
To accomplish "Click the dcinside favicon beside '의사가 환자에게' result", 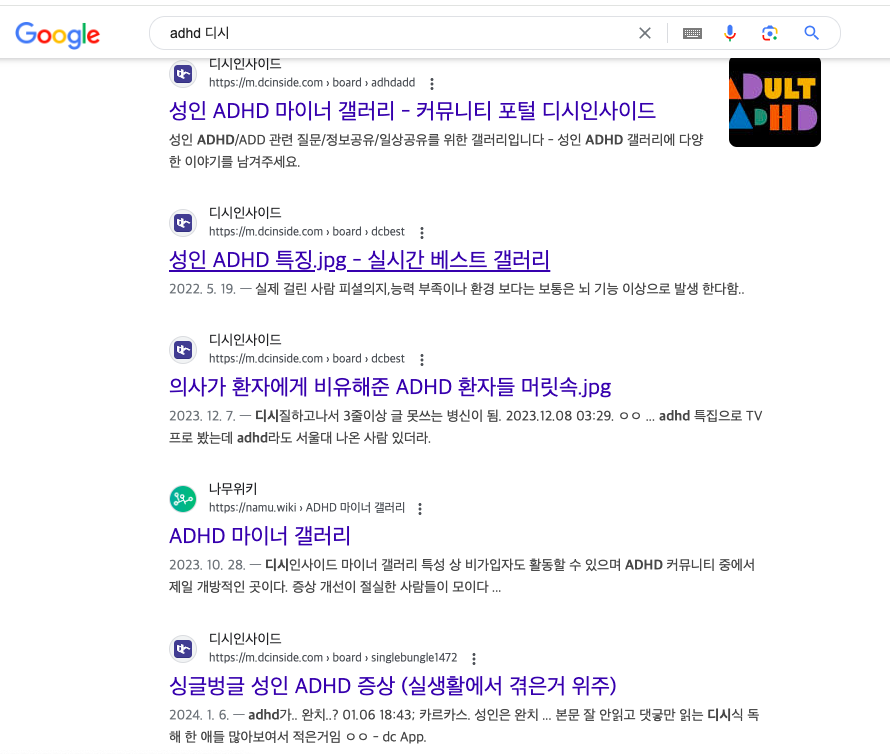I will point(183,350).
